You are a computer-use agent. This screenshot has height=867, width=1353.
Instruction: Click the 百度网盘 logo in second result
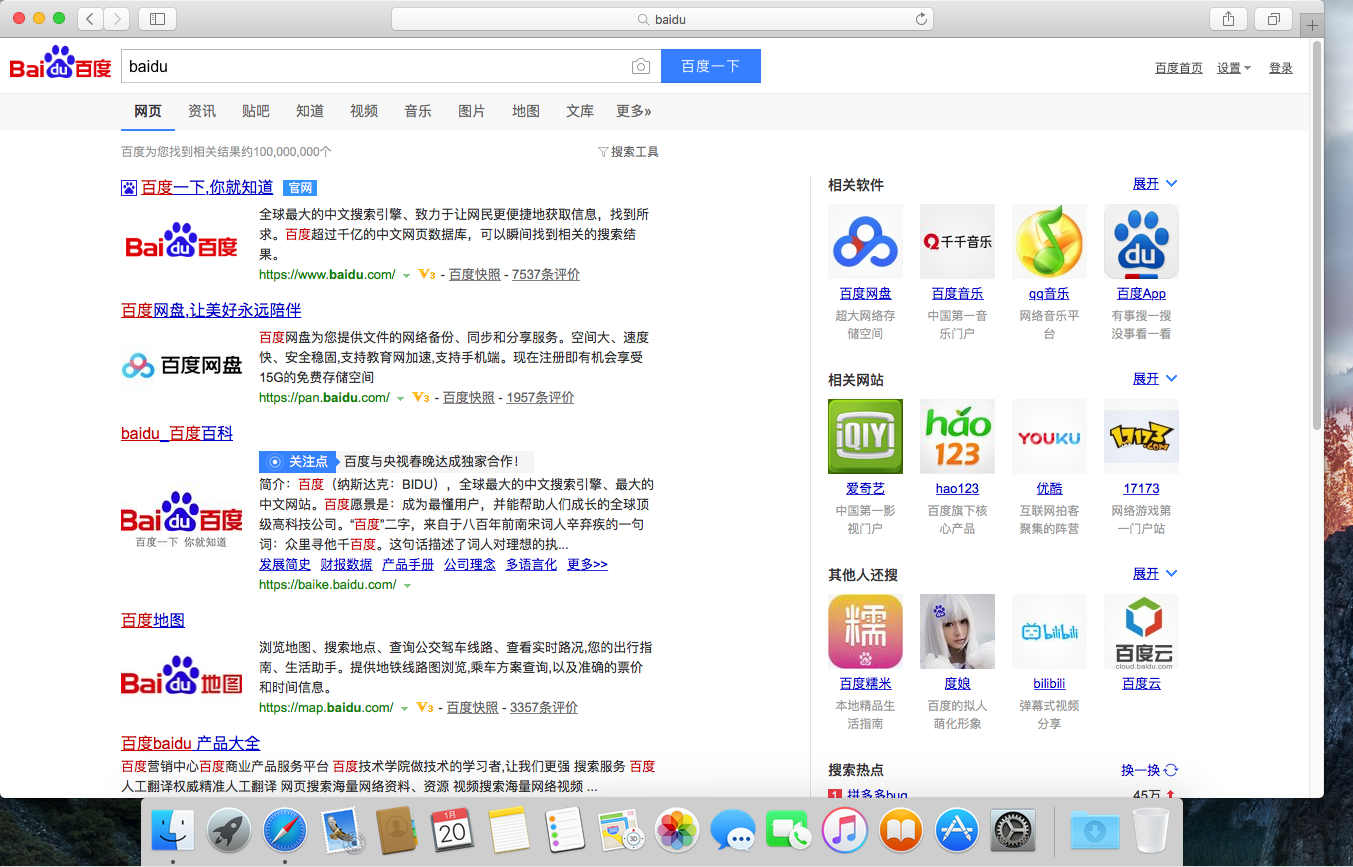(x=182, y=365)
